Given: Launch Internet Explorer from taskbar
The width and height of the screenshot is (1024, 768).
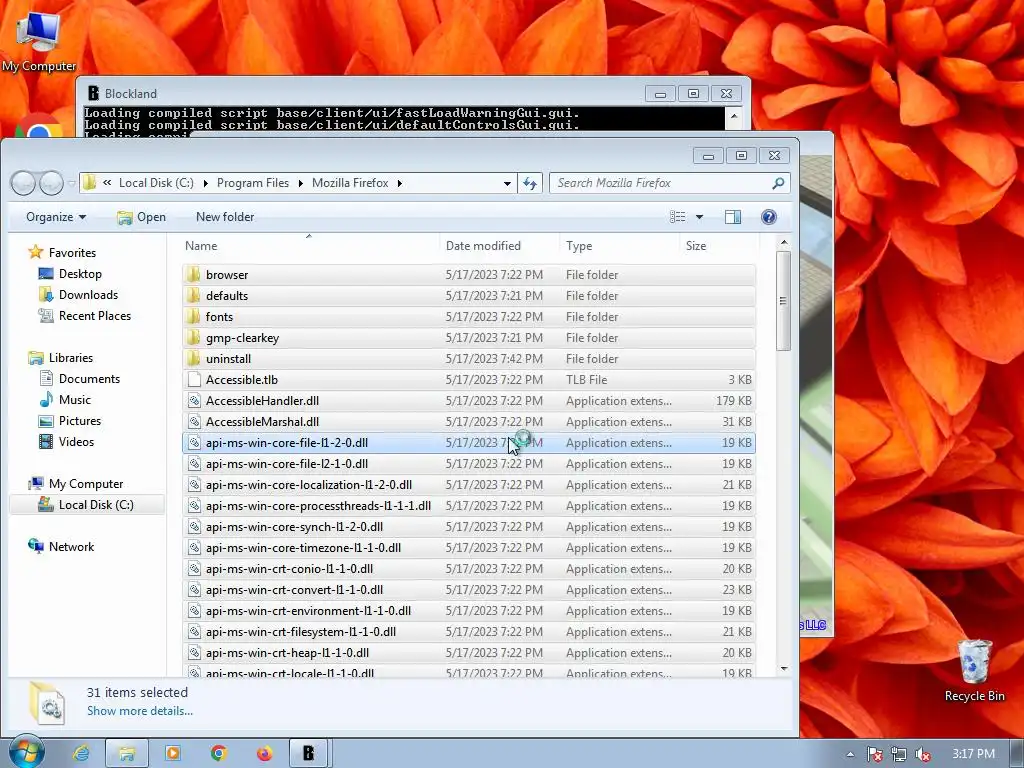Looking at the screenshot, I should [x=81, y=753].
